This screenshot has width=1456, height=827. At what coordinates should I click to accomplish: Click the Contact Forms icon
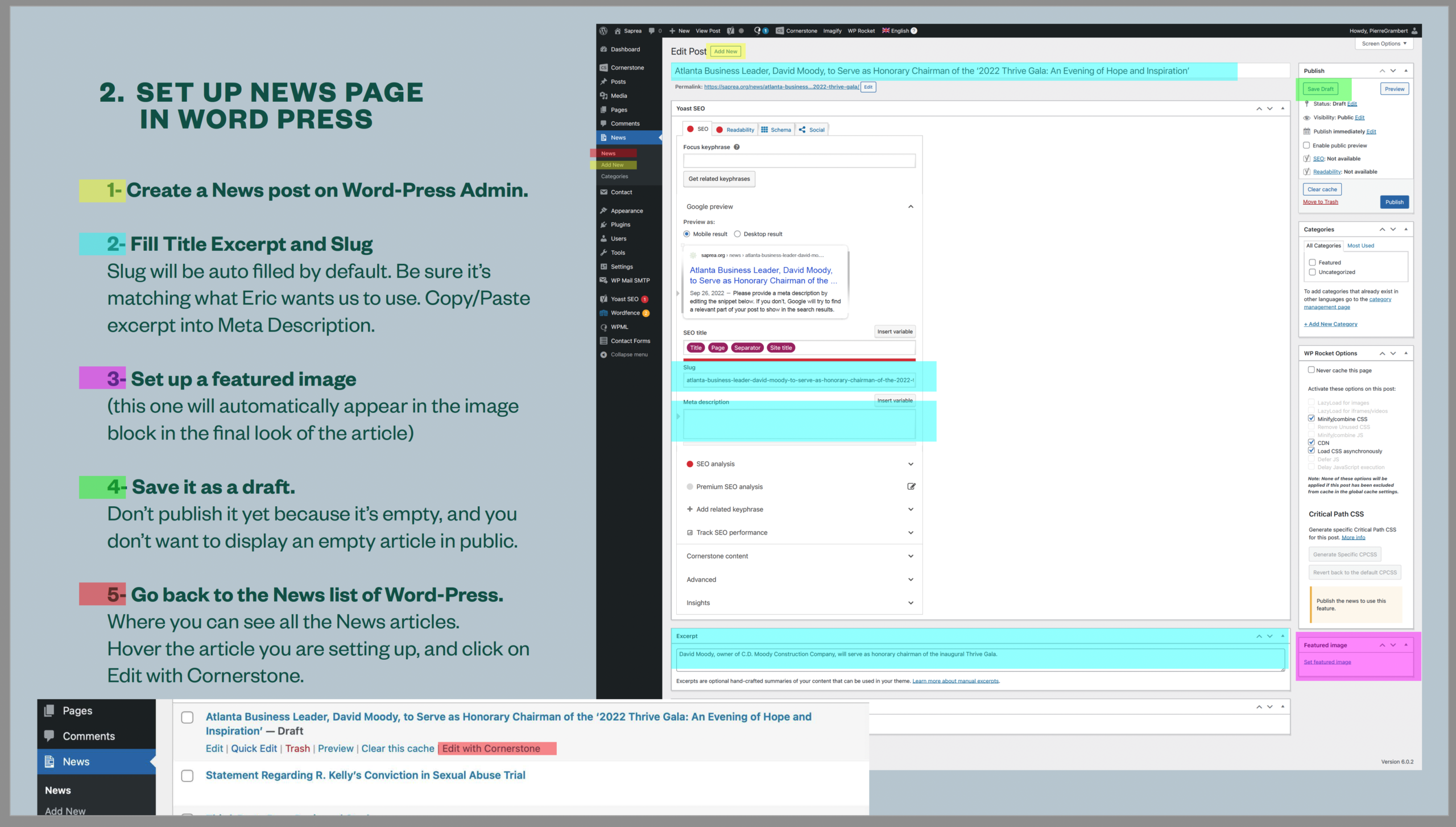tap(603, 341)
